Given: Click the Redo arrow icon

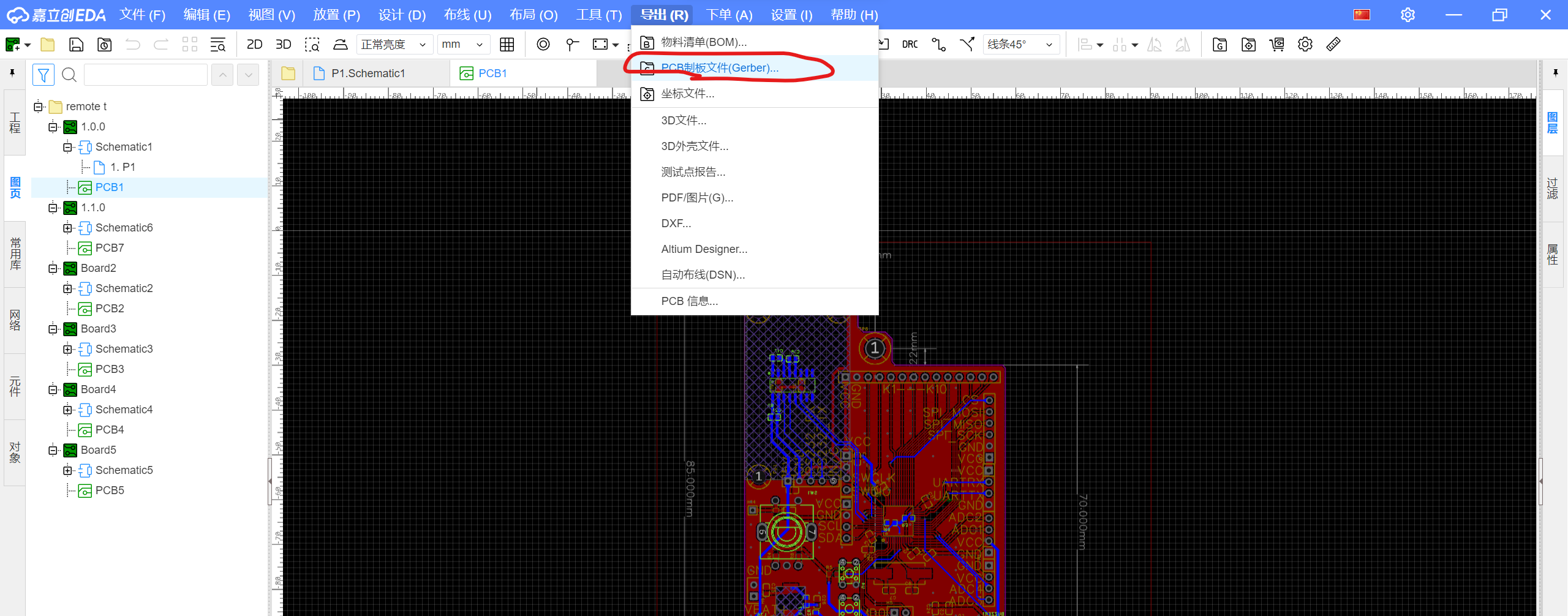Looking at the screenshot, I should pos(161,45).
